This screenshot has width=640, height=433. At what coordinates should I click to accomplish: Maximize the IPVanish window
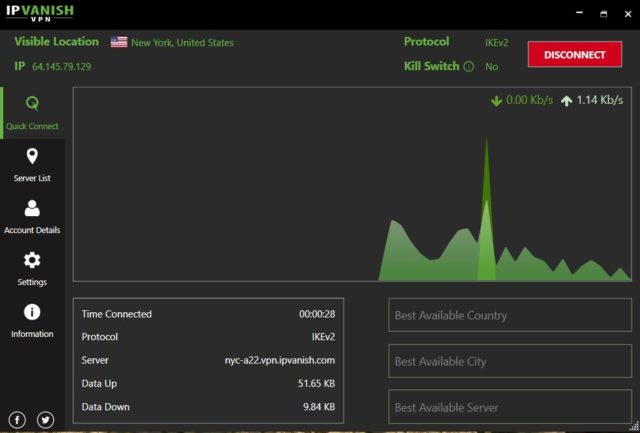point(604,14)
